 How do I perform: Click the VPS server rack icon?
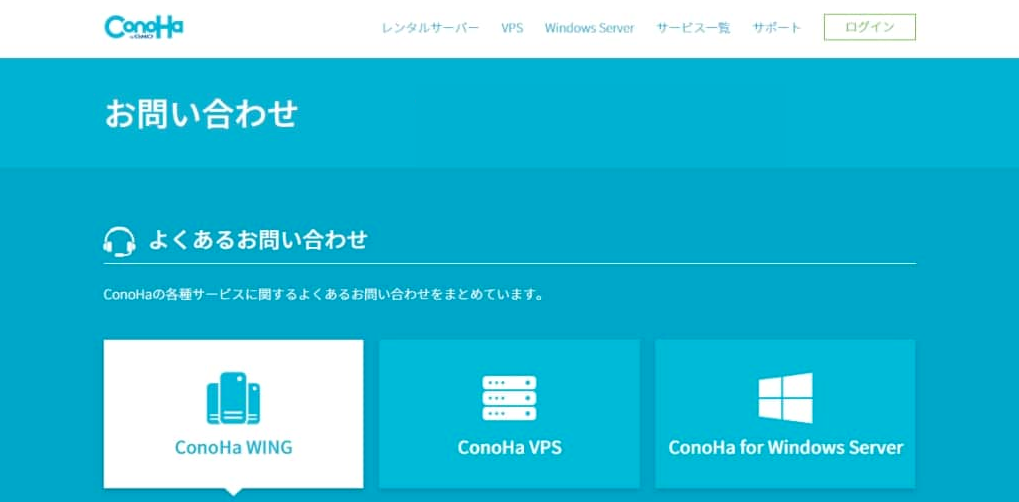[x=510, y=398]
